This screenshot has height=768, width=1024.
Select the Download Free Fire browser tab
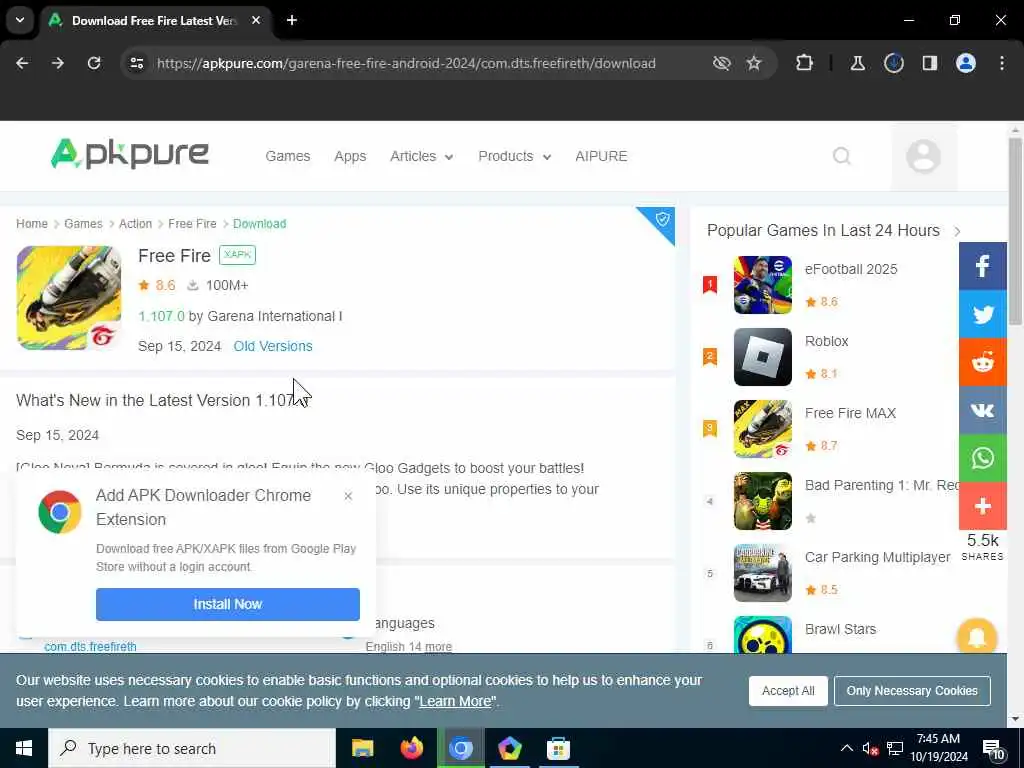pos(154,20)
